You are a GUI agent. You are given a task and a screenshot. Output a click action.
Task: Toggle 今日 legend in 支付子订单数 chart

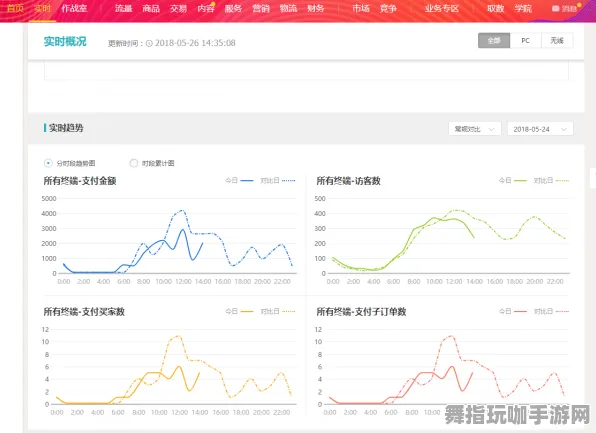tap(513, 311)
